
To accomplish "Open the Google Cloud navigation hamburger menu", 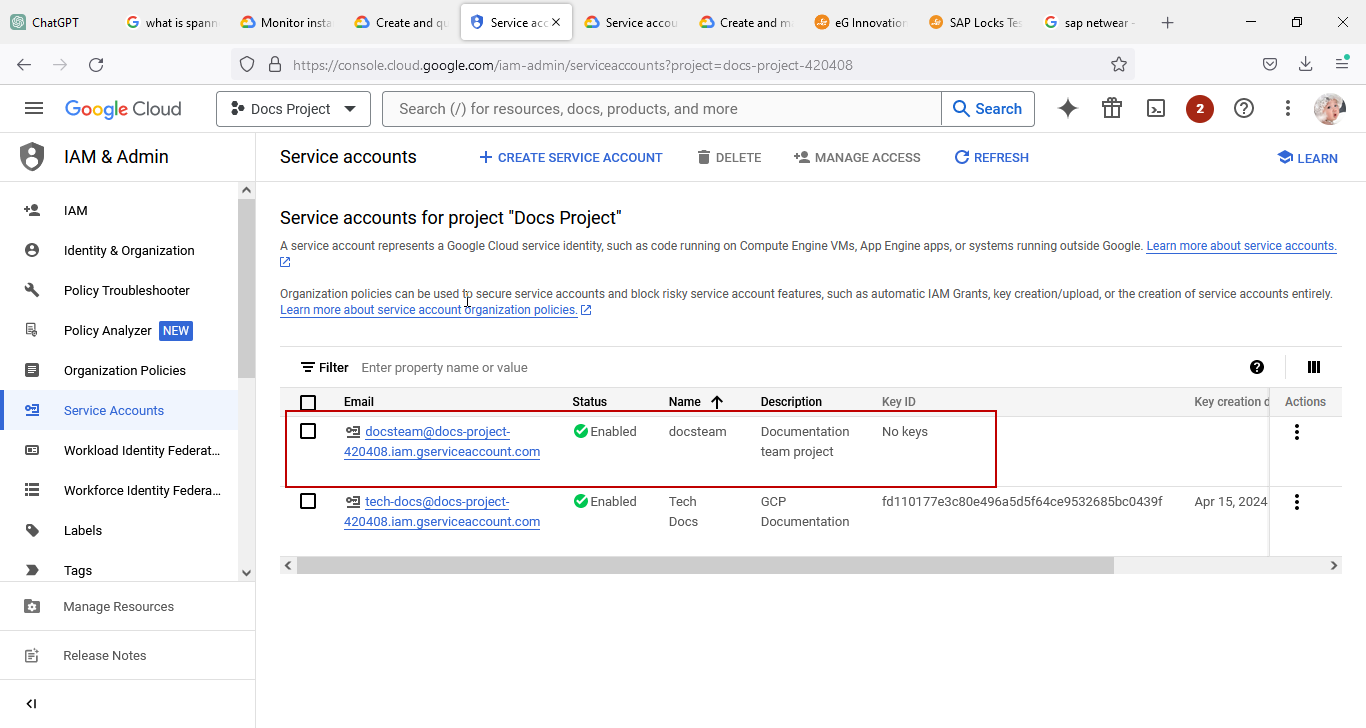I will (34, 109).
